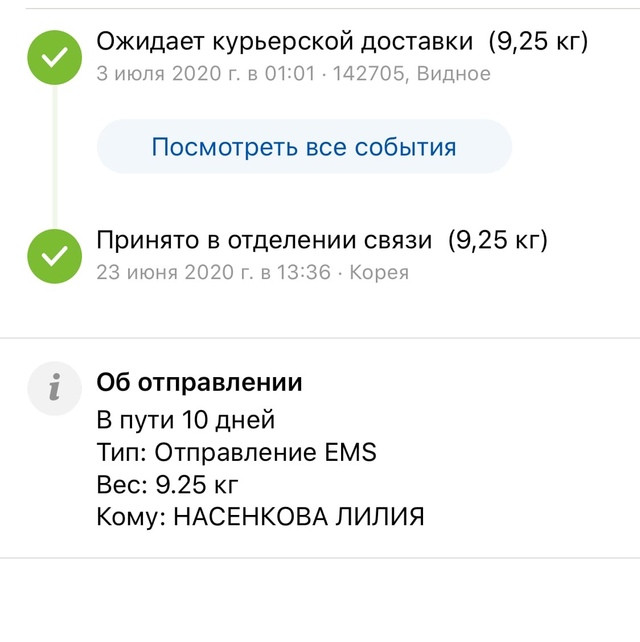The image size is (640, 642).
Task: Select the 'Вес: 9.25 кг' line
Action: click(x=167, y=485)
